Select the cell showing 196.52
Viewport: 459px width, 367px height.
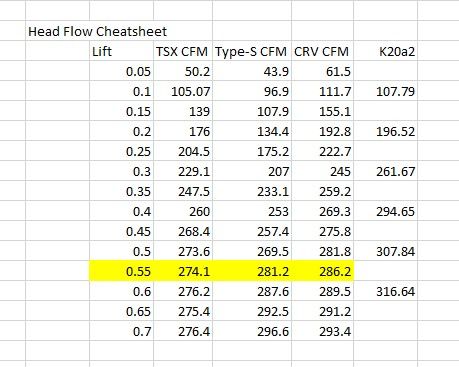coord(385,131)
